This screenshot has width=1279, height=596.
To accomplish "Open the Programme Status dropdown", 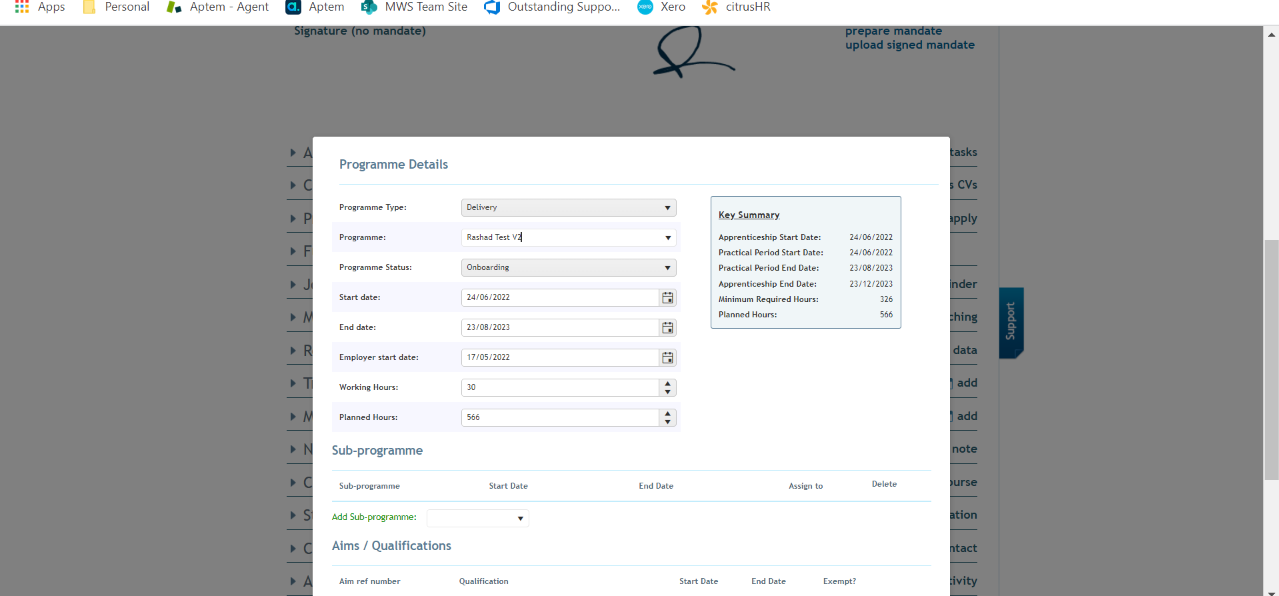I will (665, 267).
